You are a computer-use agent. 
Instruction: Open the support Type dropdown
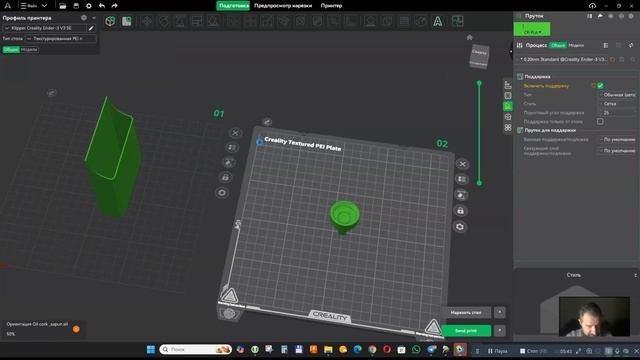(x=617, y=95)
